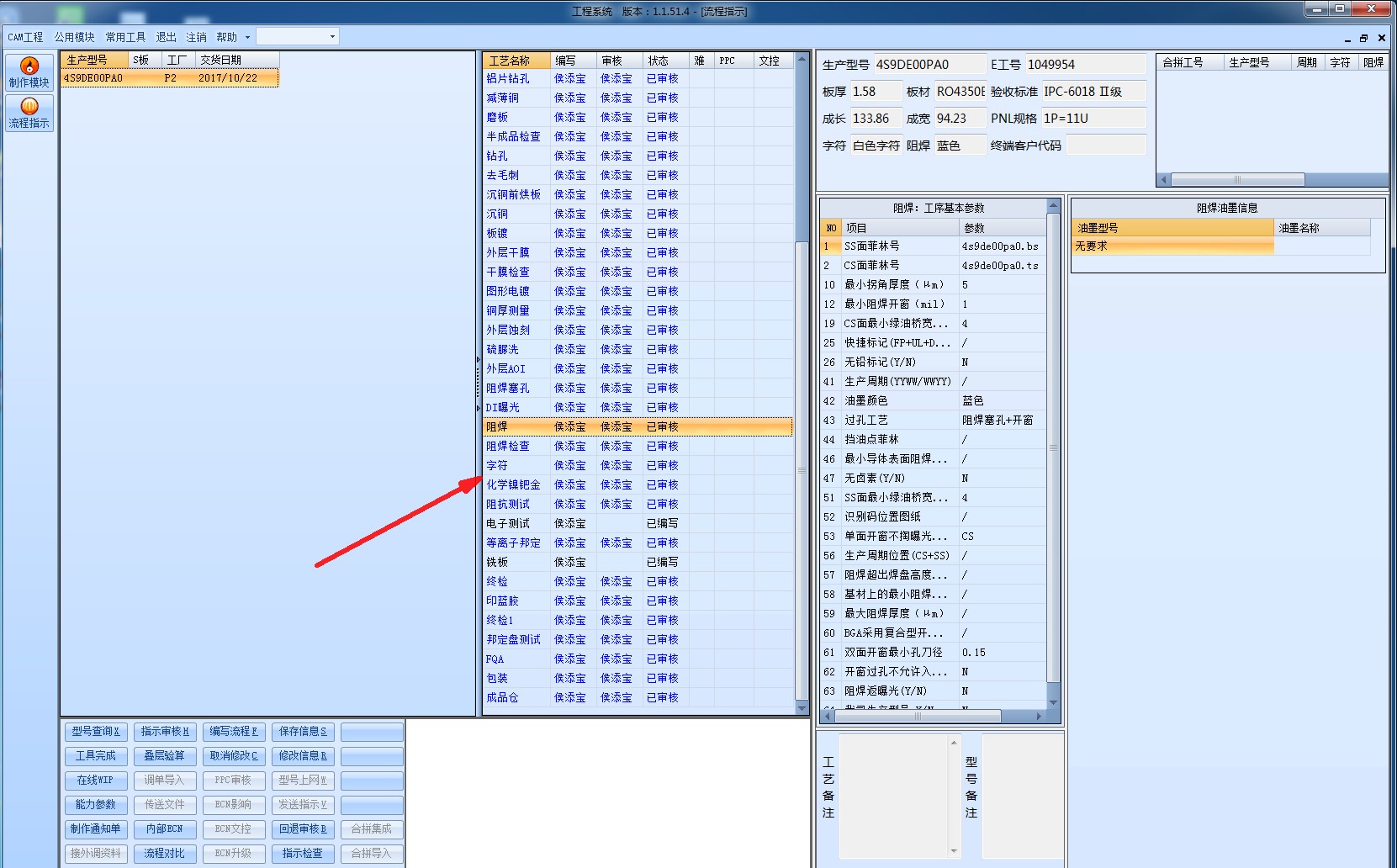Click the 型号查询X button
Image resolution: width=1397 pixels, height=868 pixels.
point(96,732)
